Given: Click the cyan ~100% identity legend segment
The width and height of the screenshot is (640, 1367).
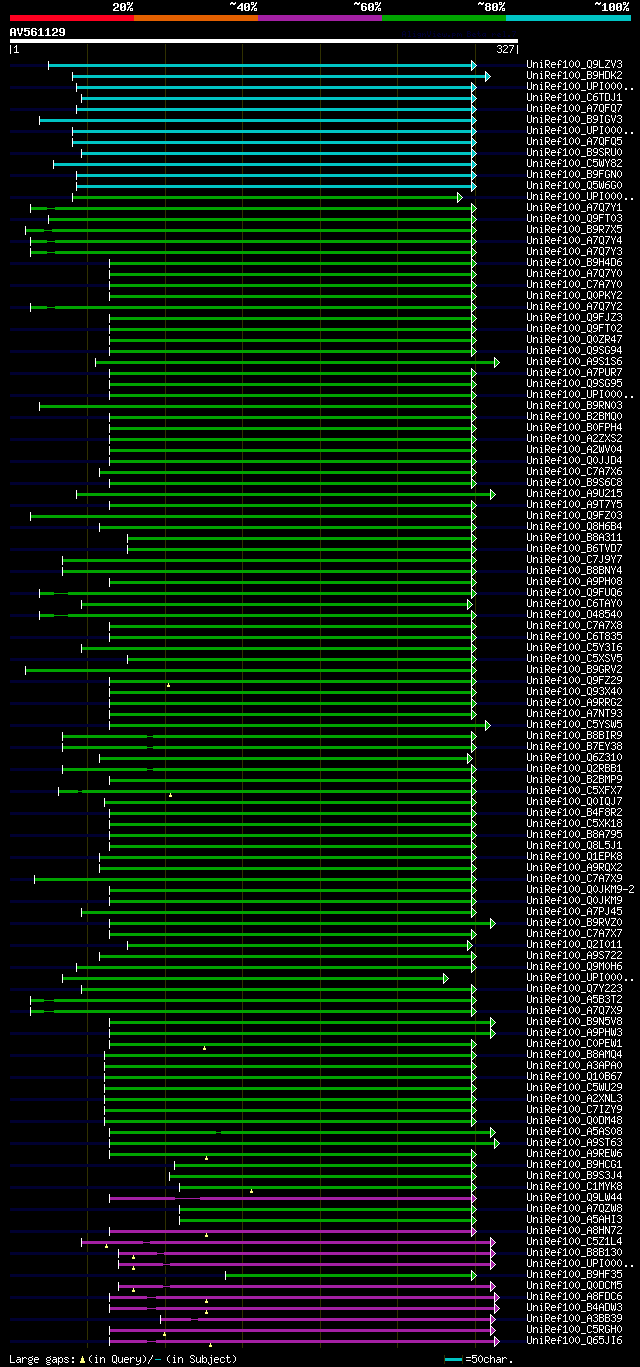Looking at the screenshot, I should (x=568, y=18).
